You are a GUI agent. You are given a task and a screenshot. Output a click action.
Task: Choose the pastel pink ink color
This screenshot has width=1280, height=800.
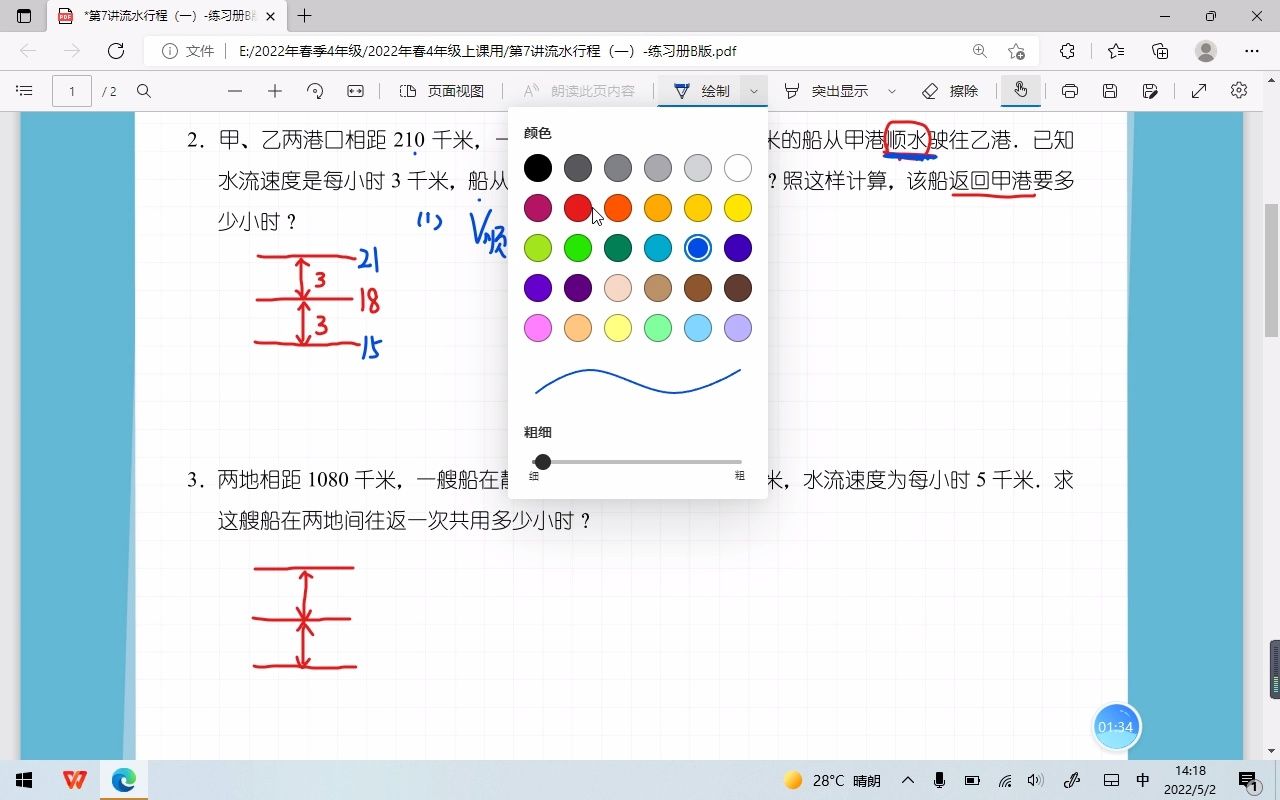pyautogui.click(x=538, y=328)
